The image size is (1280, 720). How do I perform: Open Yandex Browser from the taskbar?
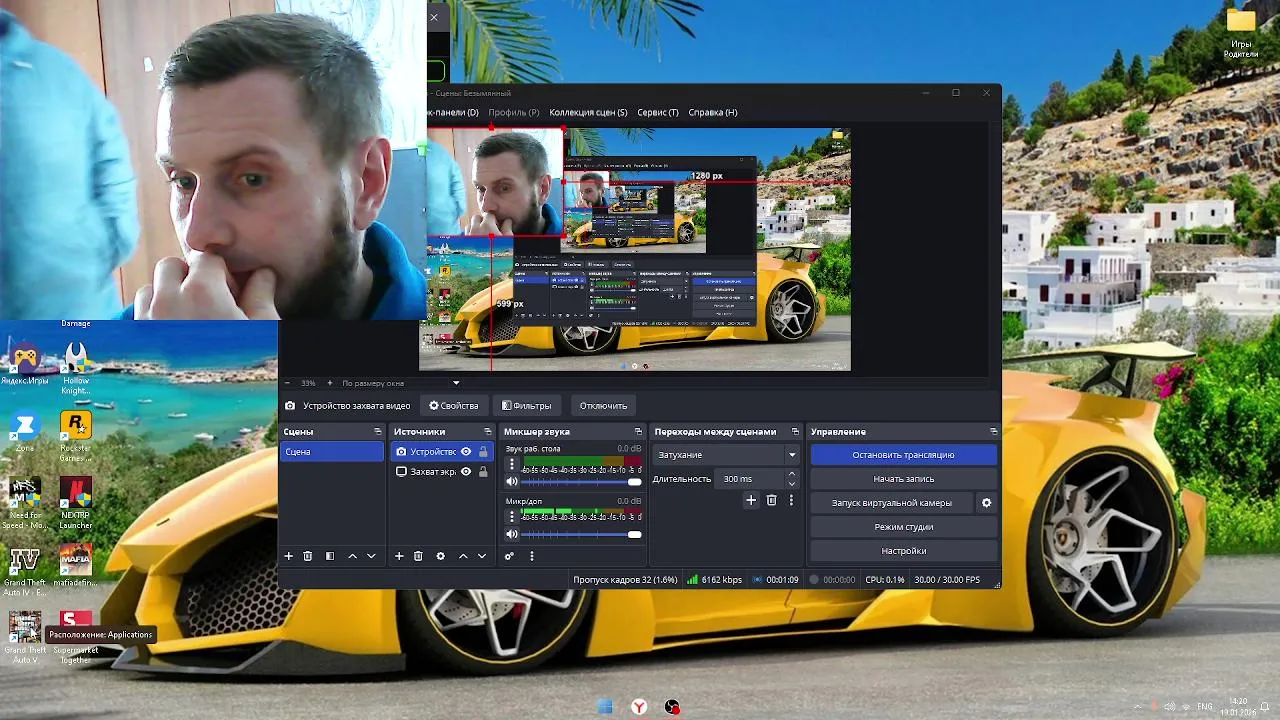coord(639,707)
